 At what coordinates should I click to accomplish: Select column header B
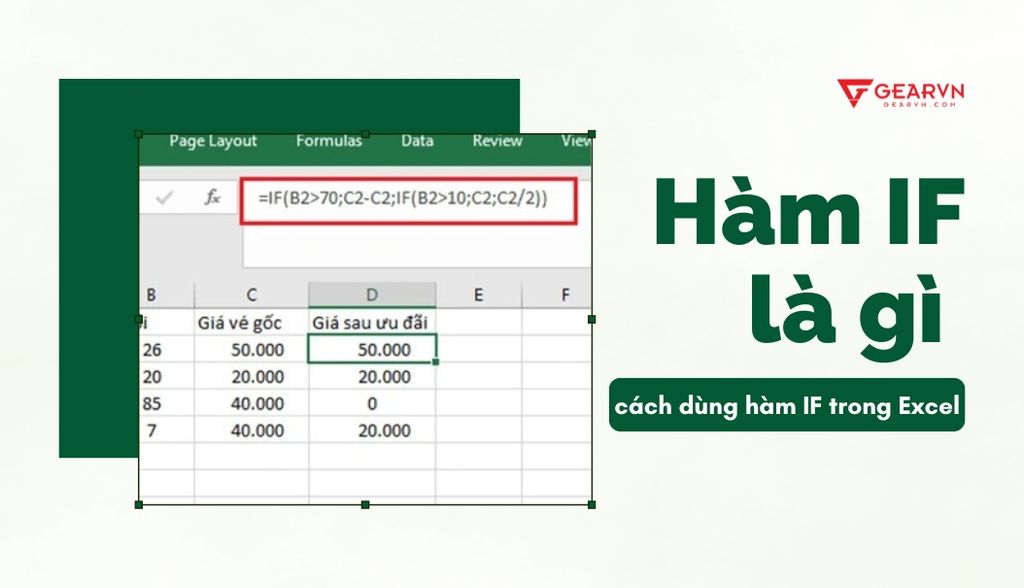[x=152, y=294]
